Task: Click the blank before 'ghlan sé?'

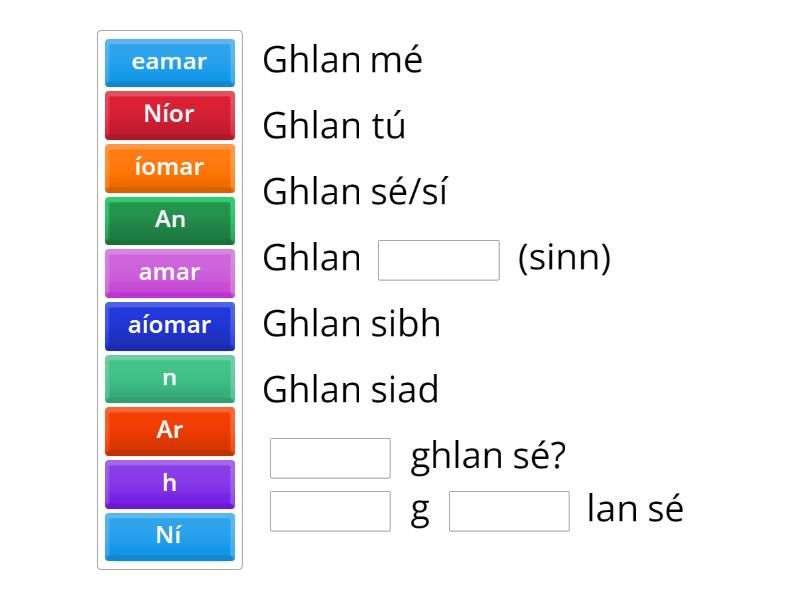Action: point(329,458)
